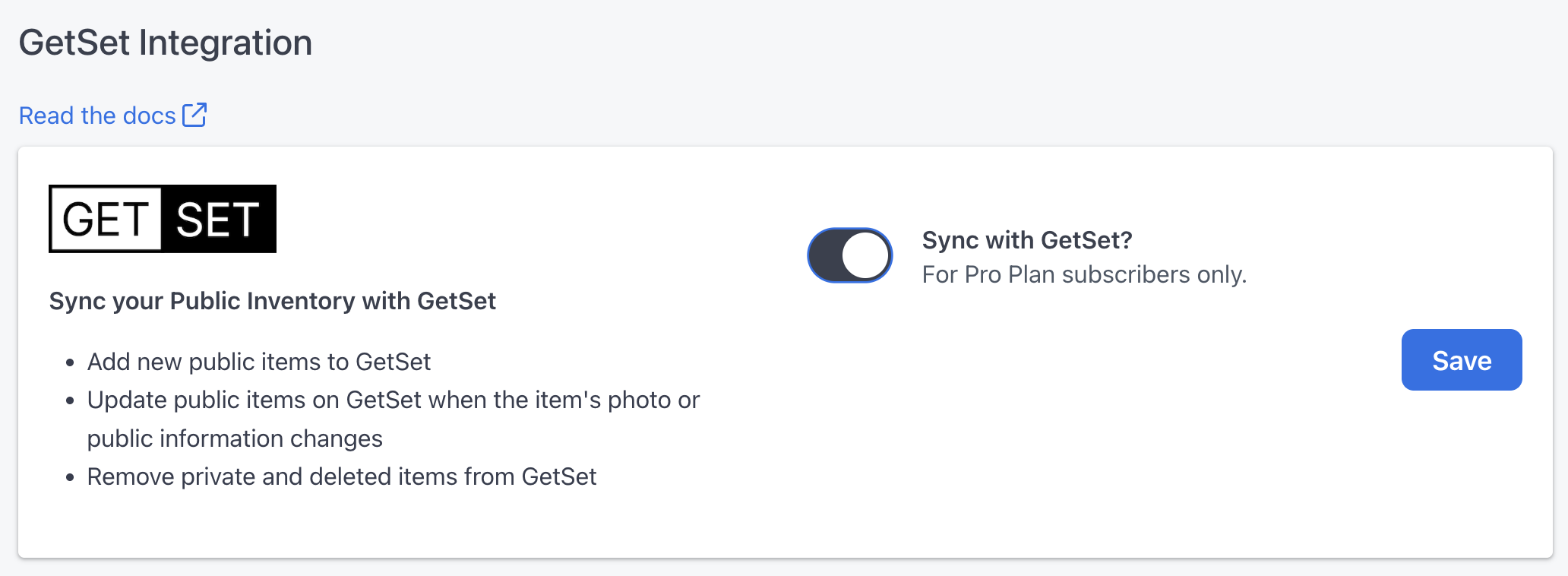Click the arrow inside the external link icon

[198, 111]
